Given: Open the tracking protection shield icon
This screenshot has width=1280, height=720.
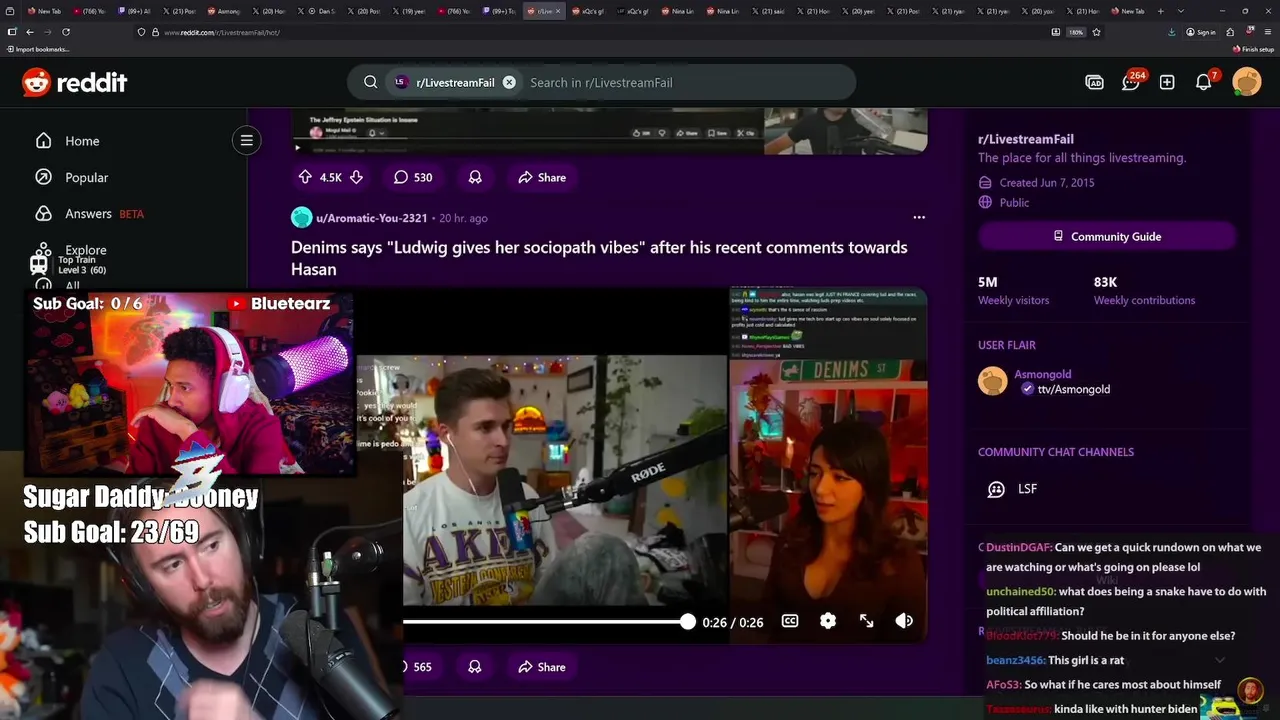Looking at the screenshot, I should [x=142, y=32].
